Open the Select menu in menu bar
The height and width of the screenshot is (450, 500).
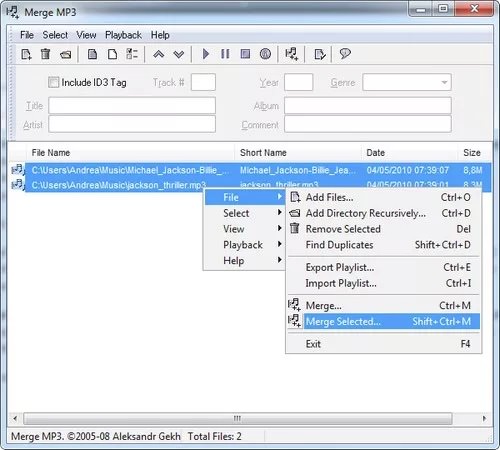point(55,35)
